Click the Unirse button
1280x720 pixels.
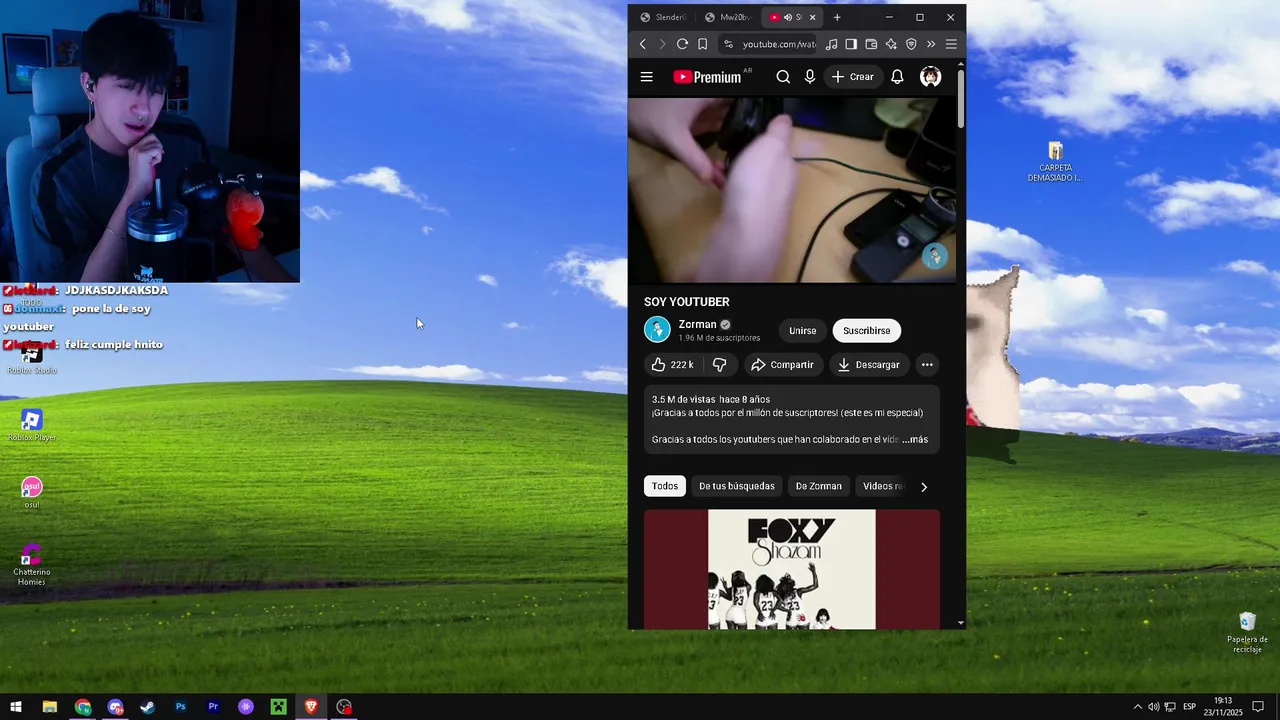point(802,331)
